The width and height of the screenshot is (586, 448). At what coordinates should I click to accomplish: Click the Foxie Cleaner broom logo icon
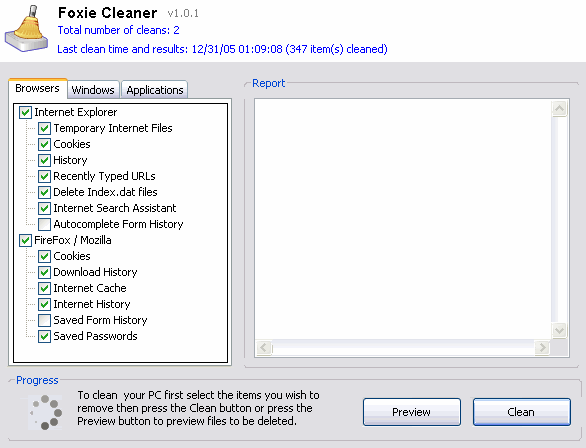(x=26, y=28)
